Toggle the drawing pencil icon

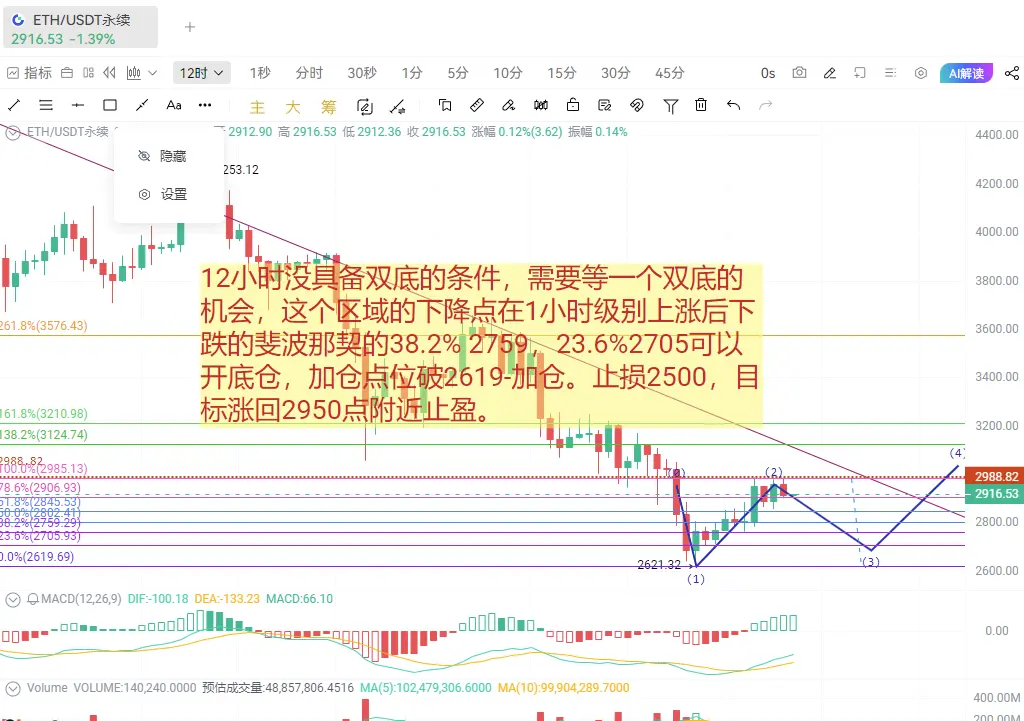pos(830,73)
